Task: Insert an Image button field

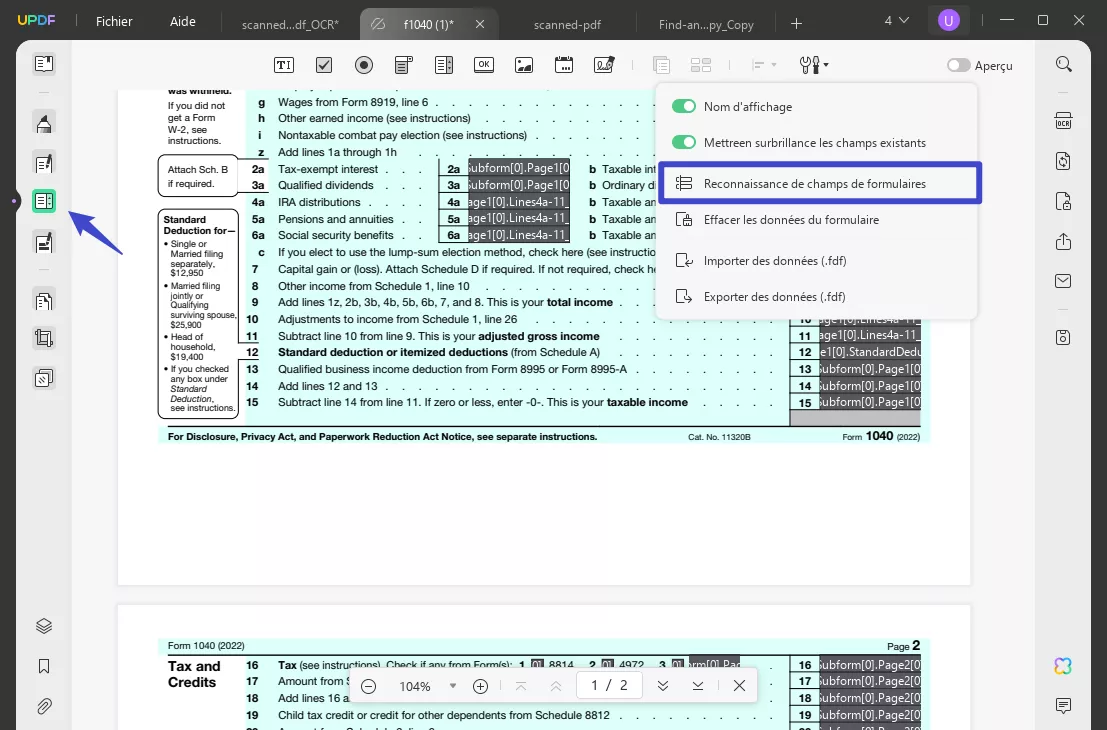Action: click(523, 64)
